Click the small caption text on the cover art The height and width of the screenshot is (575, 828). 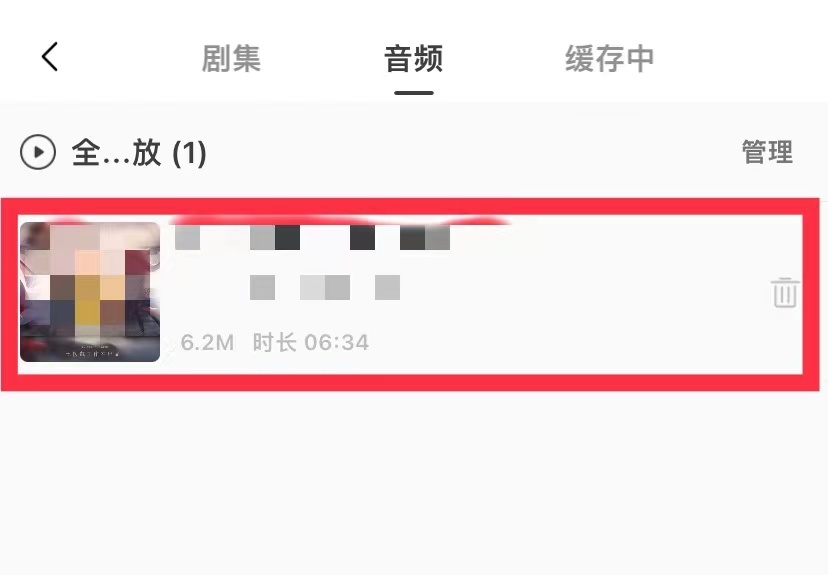click(93, 354)
